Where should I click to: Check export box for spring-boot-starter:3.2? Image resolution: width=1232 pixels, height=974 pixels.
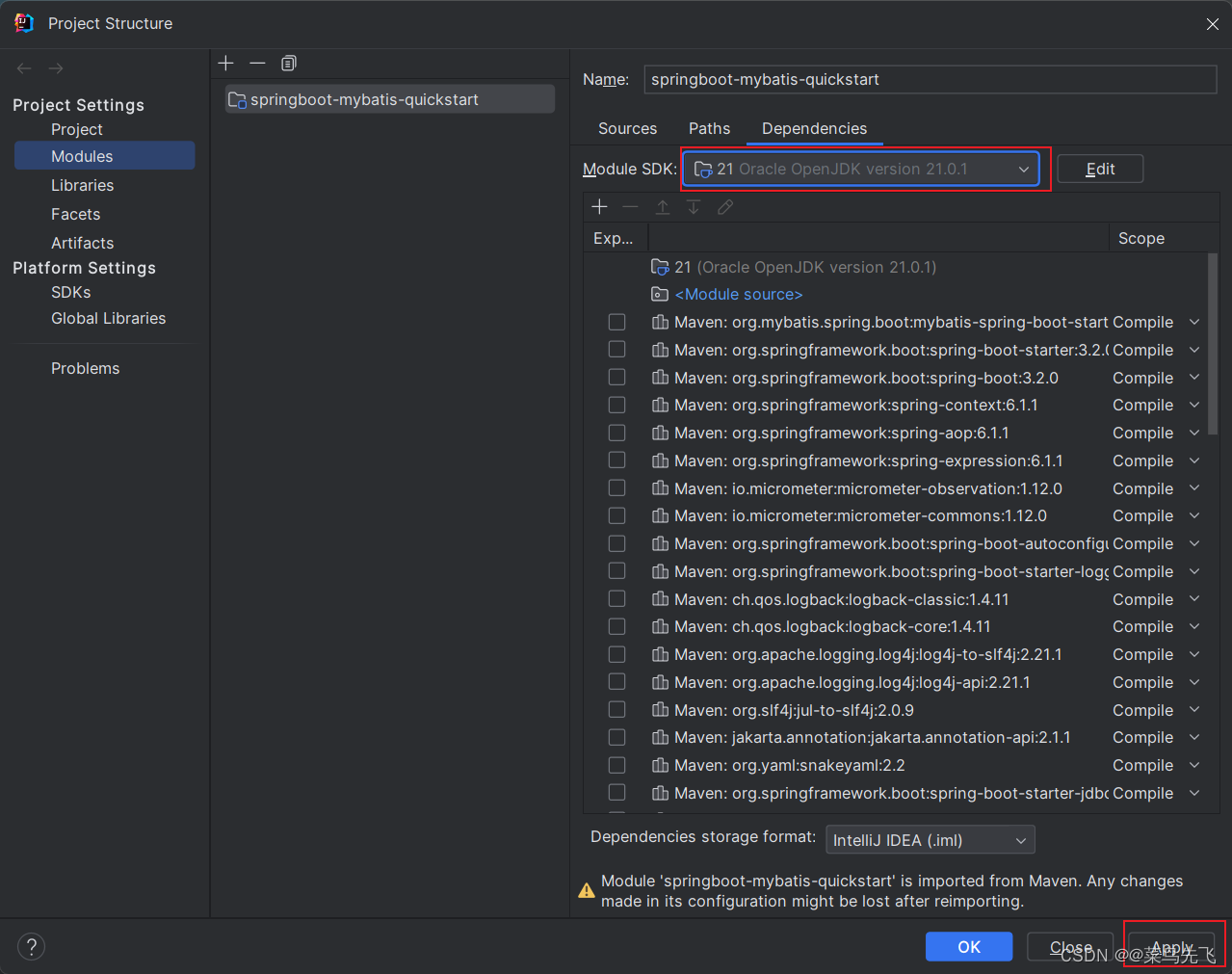pos(617,350)
